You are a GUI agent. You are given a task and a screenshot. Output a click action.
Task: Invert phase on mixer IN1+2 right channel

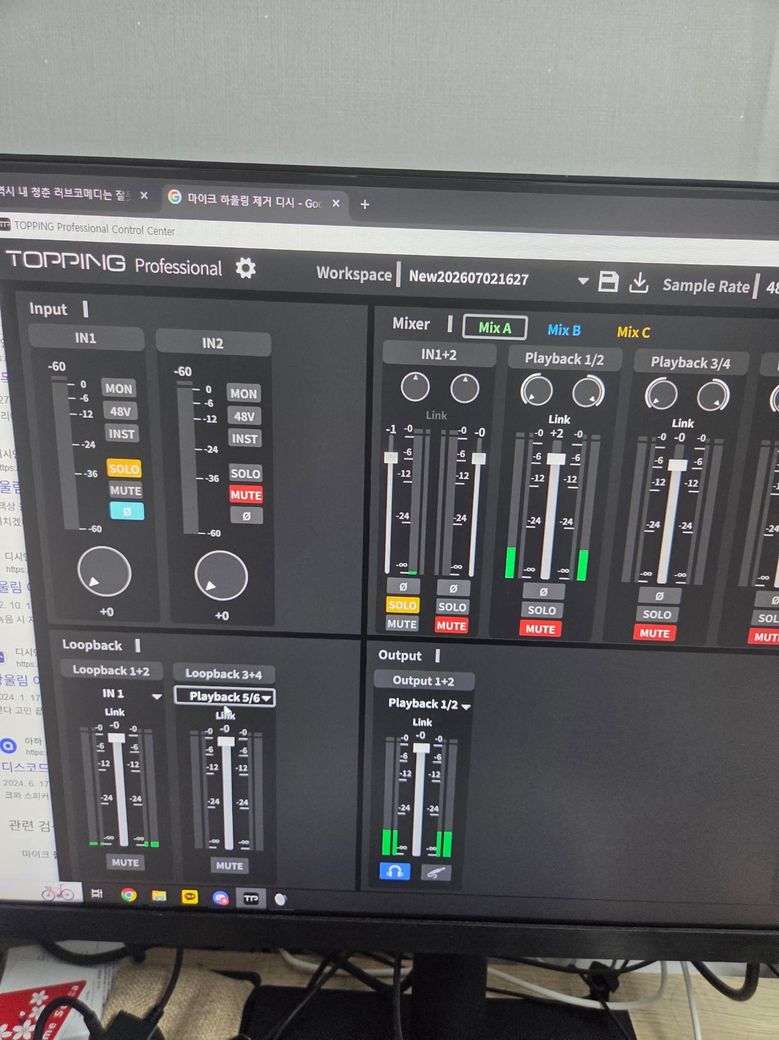pos(453,588)
